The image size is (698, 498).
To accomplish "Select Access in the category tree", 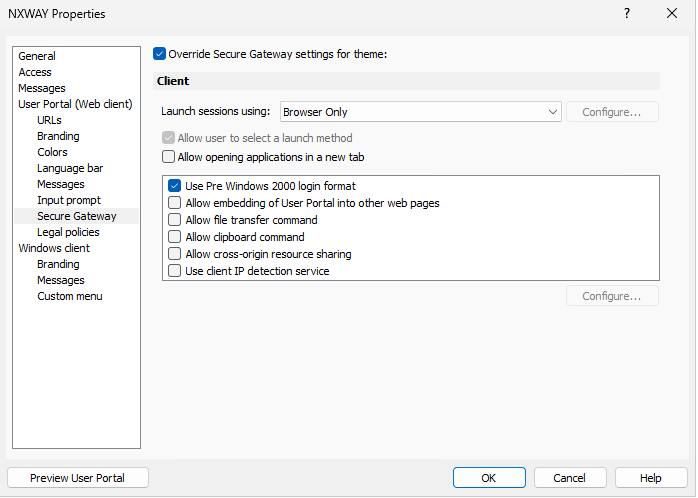I will pyautogui.click(x=35, y=72).
